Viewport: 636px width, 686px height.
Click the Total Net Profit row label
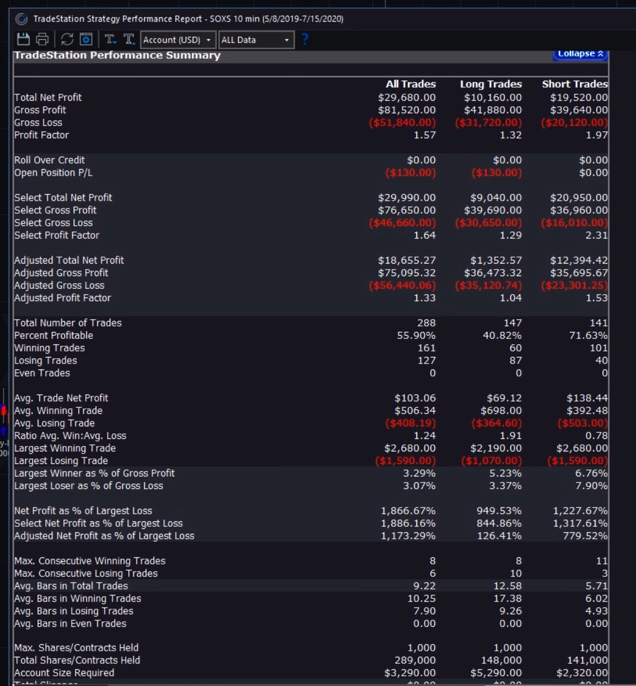[x=48, y=97]
